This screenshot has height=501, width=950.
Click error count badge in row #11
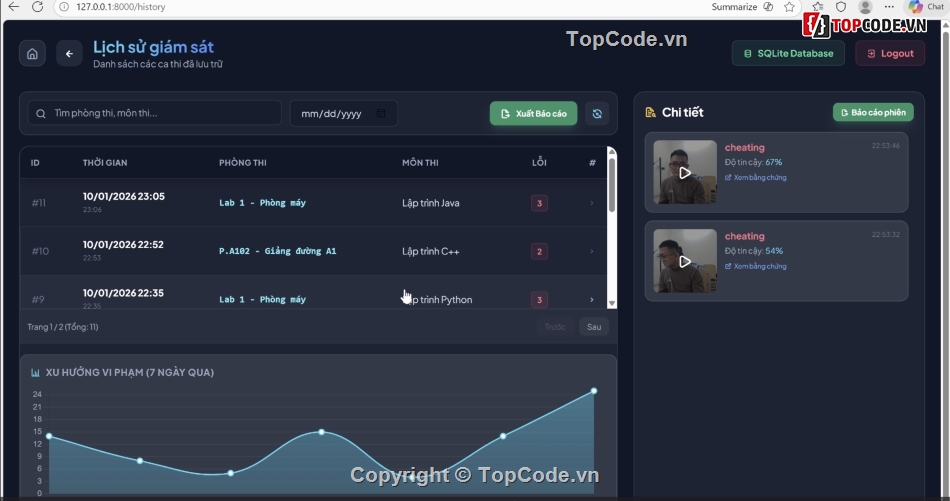pos(539,203)
